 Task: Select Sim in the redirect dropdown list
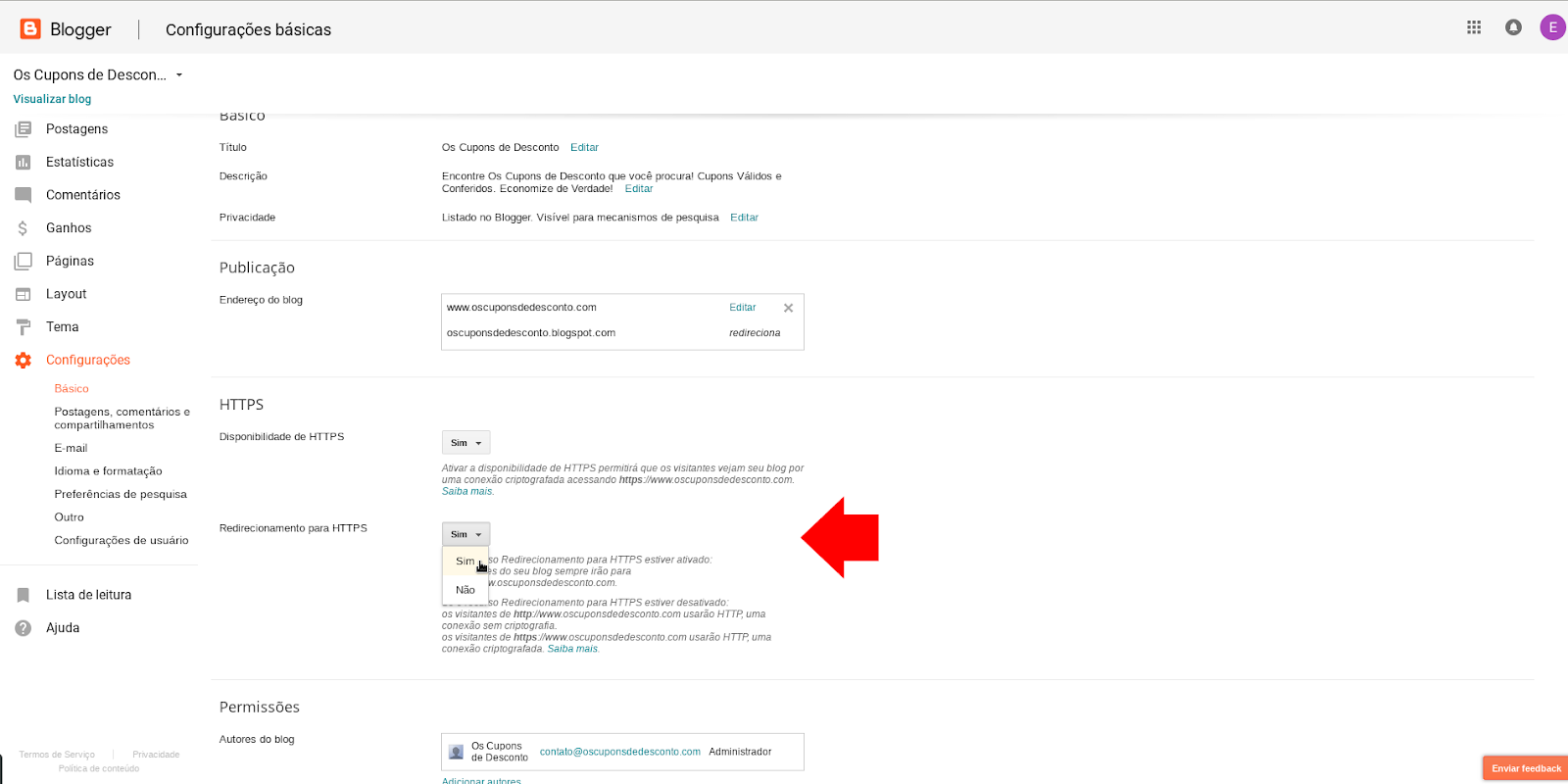[465, 562]
